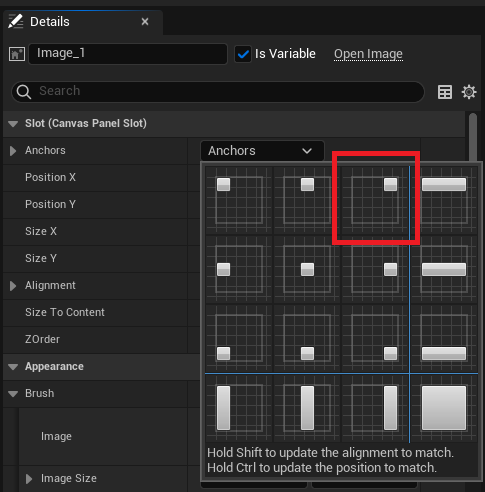
Task: Select the middle-right anchor preset
Action: 375,269
